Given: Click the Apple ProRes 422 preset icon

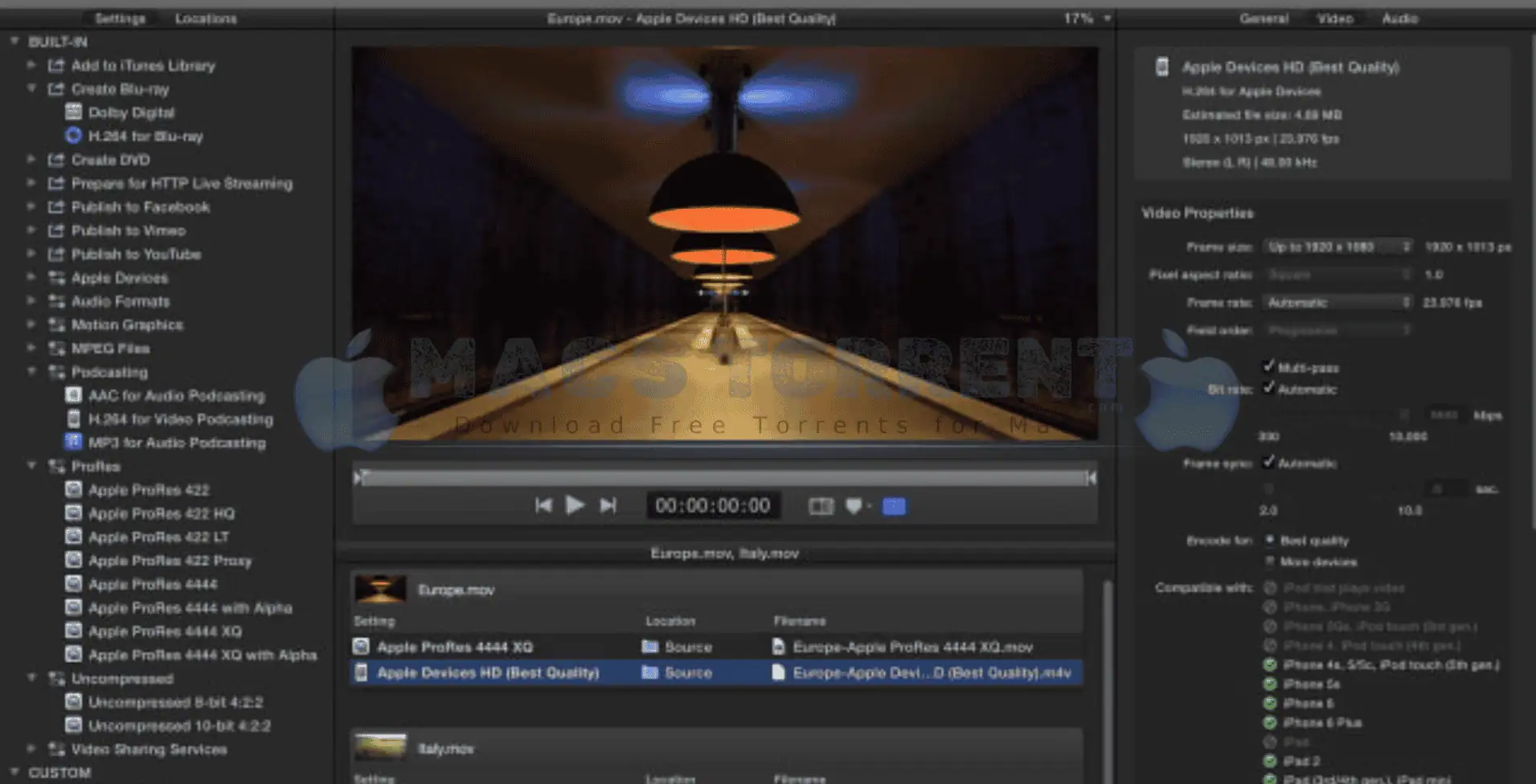Looking at the screenshot, I should tap(73, 489).
